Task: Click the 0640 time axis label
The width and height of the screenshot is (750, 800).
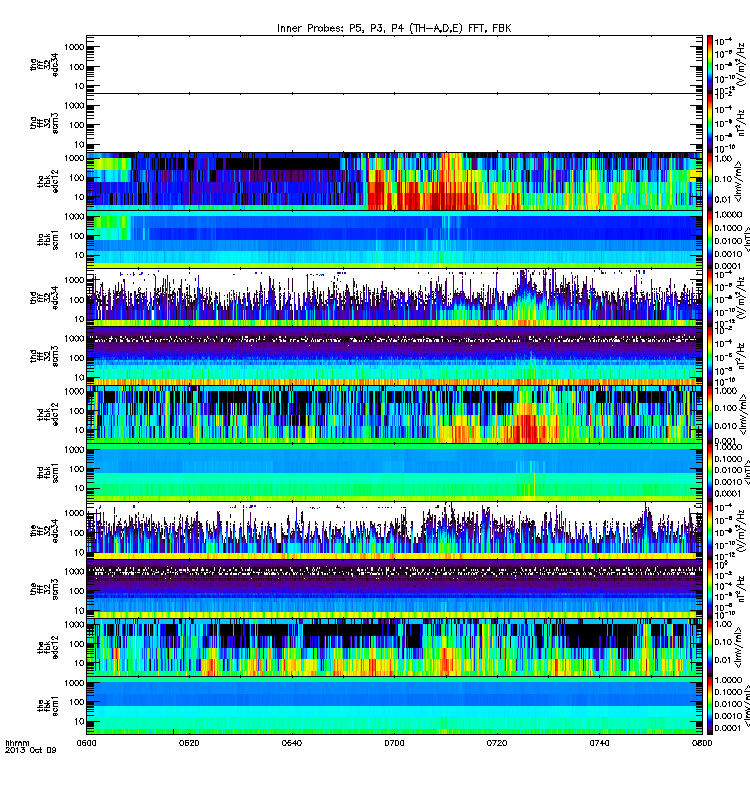Action: [291, 743]
